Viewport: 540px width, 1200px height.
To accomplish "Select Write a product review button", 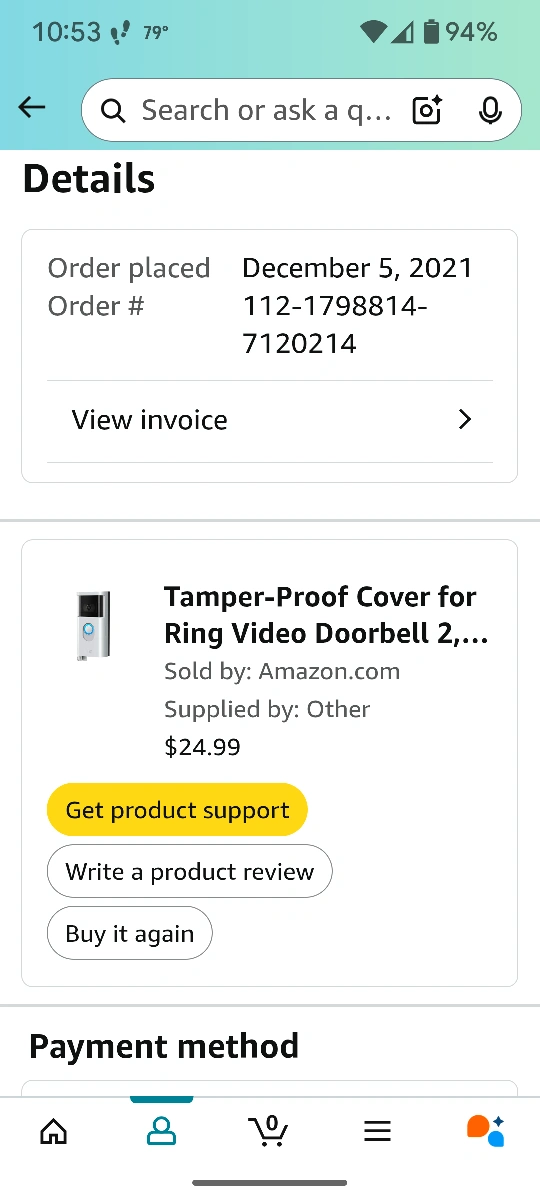I will [x=190, y=872].
